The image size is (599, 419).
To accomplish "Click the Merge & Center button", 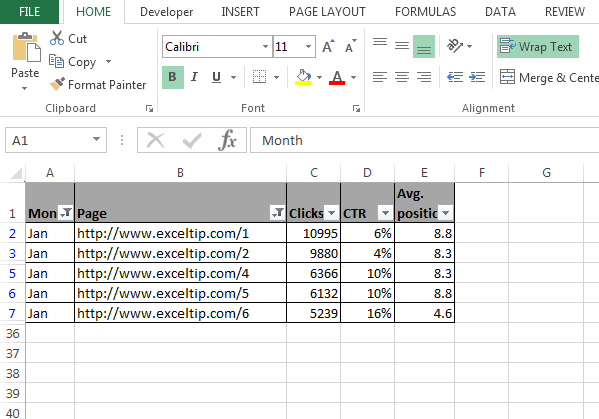I will pos(549,78).
